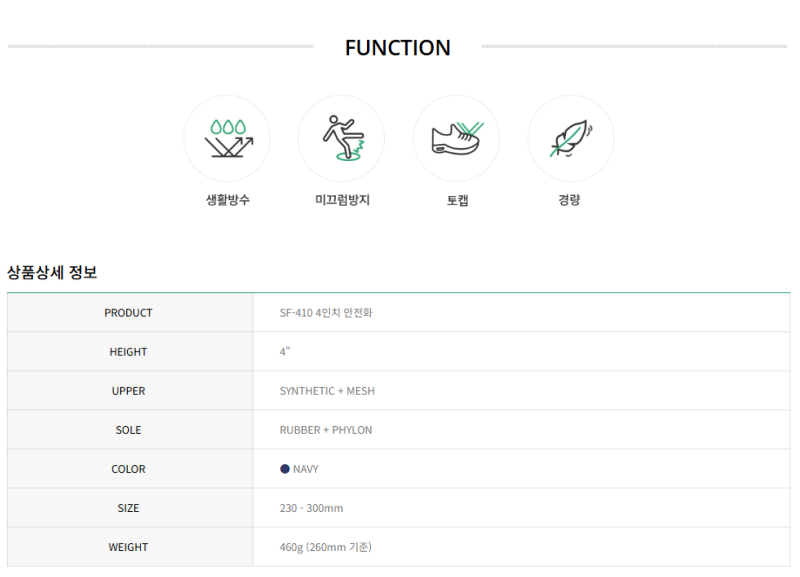
Task: Click the RUBBER + PHYLON sole value
Action: click(x=325, y=430)
